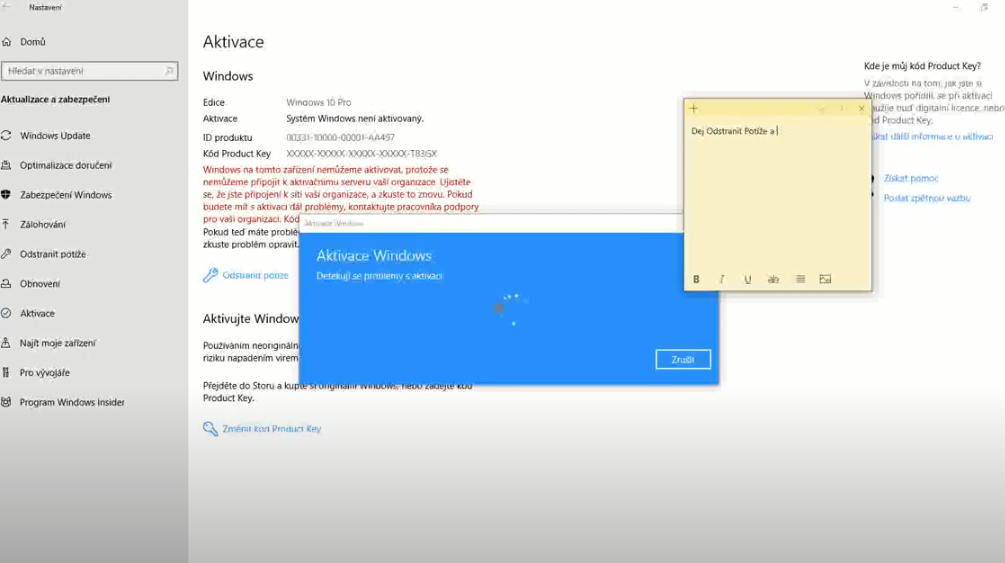
Task: Open Program Windows Insider page
Action: (72, 402)
